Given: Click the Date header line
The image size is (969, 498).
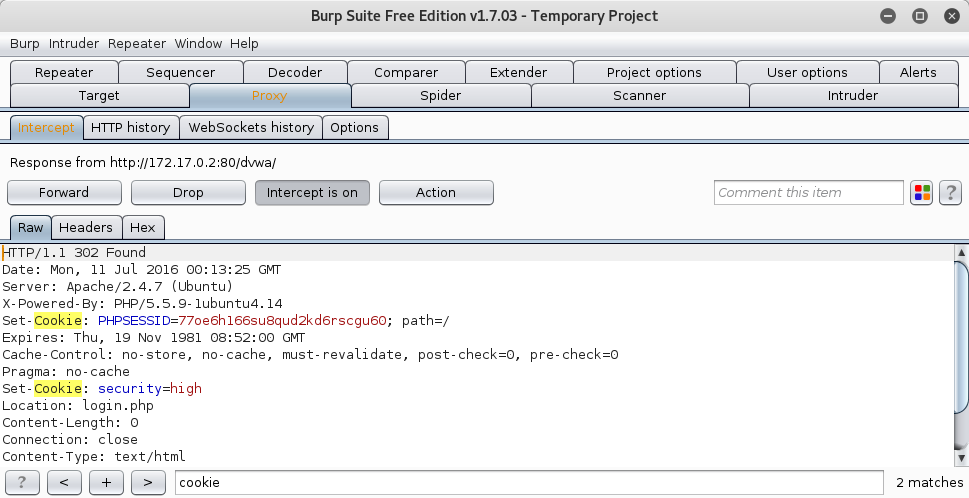Looking at the screenshot, I should 142,270.
